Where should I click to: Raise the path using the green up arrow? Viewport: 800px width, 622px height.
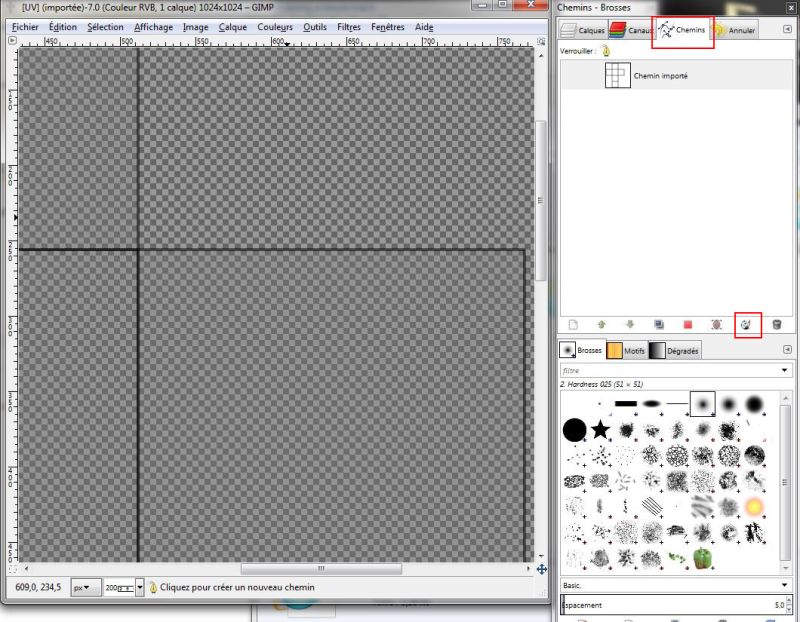pos(601,323)
